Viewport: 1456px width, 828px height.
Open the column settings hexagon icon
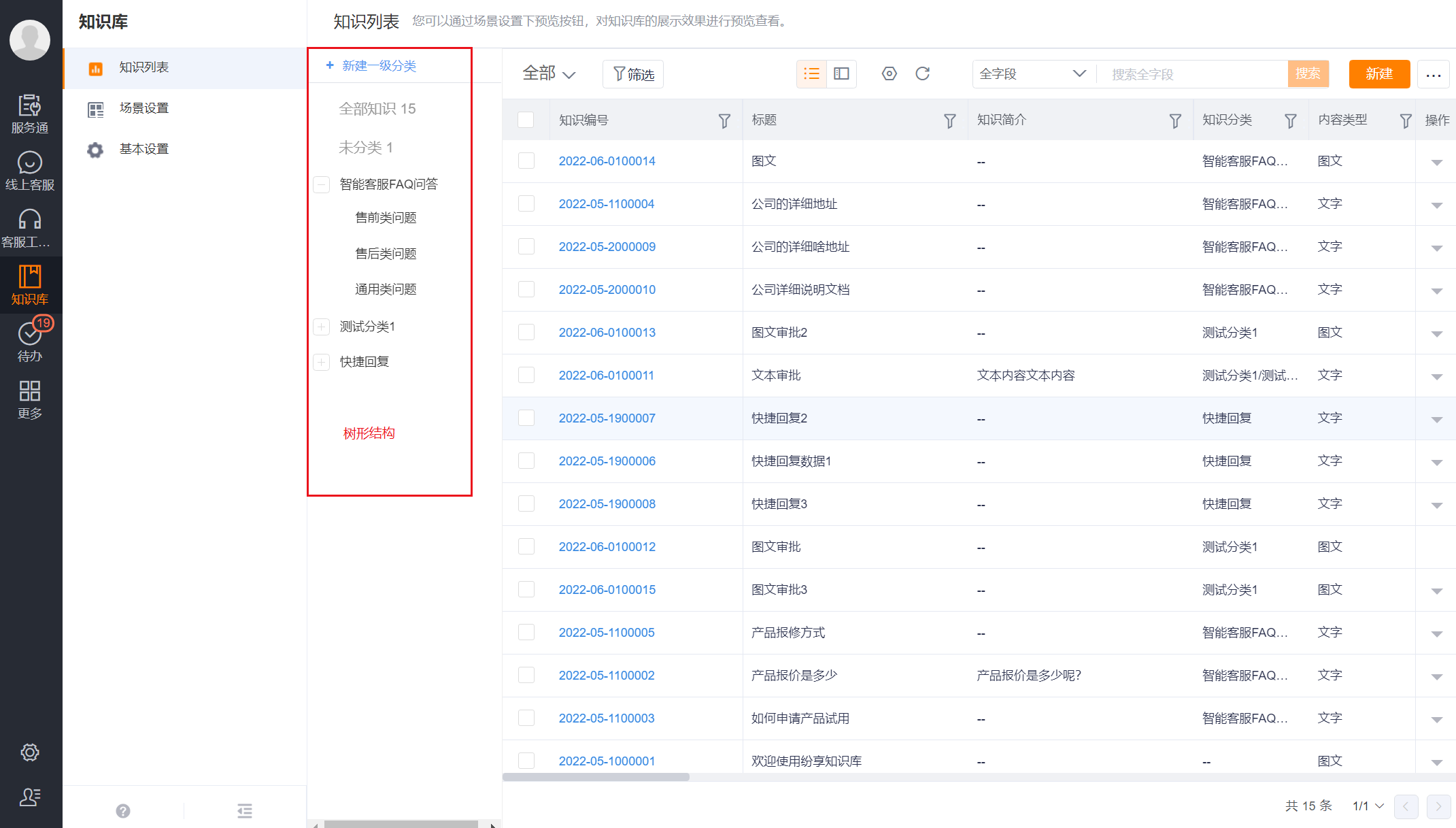pyautogui.click(x=889, y=73)
